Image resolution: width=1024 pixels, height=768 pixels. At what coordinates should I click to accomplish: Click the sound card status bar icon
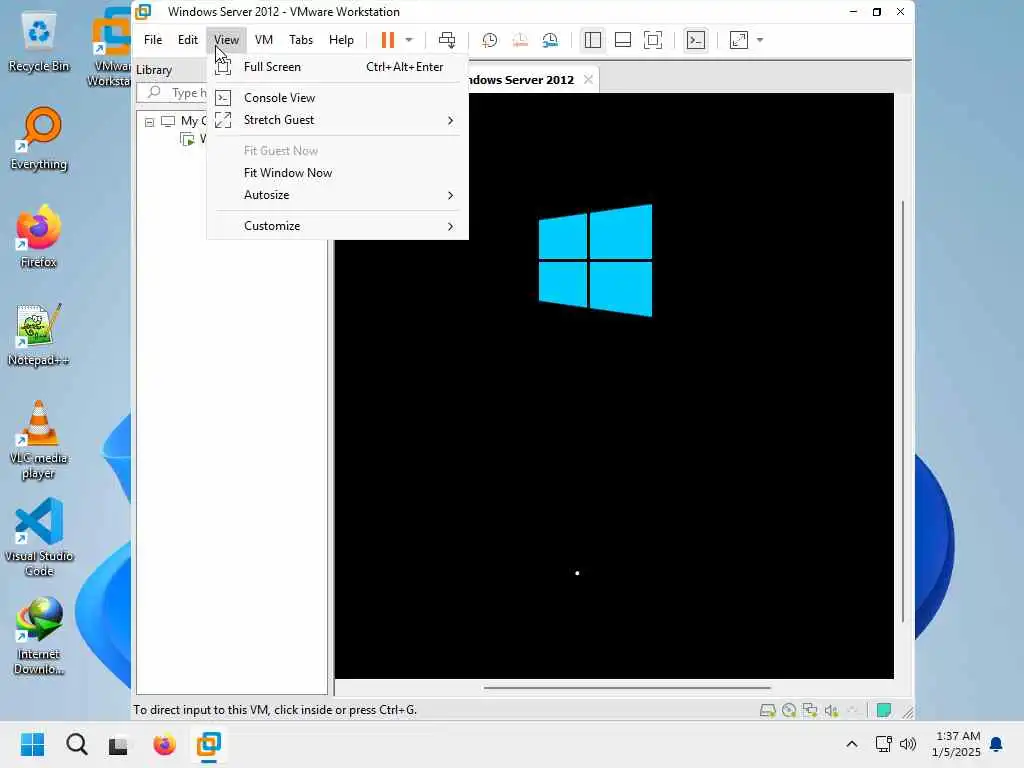(831, 711)
